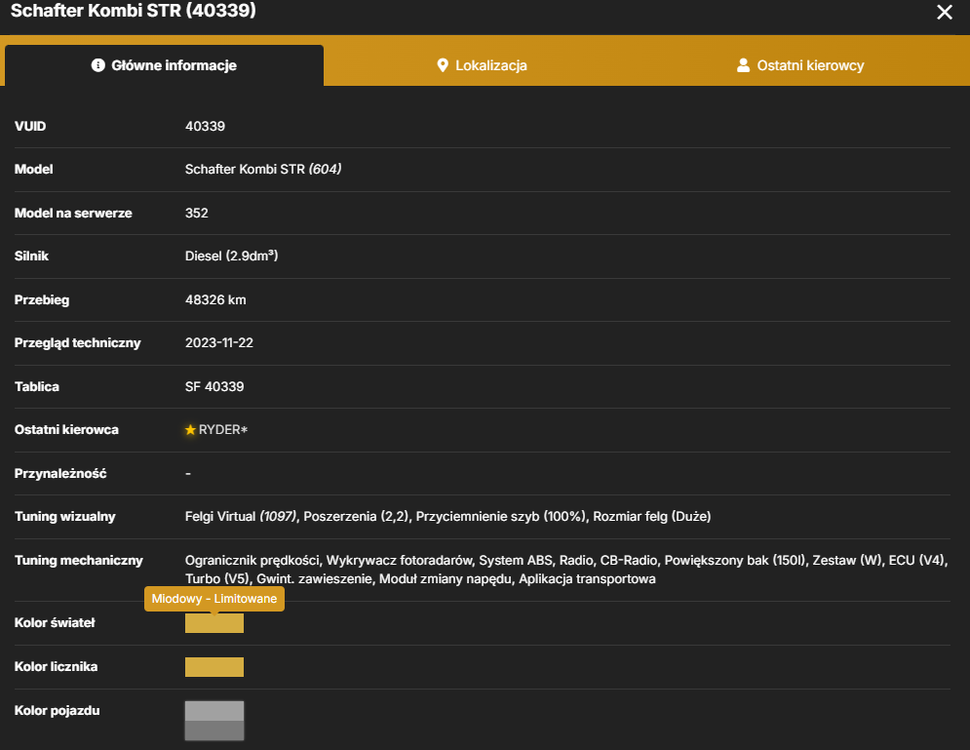The image size is (970, 750).
Task: Click the person icon for Ostatni kierowcy
Action: pyautogui.click(x=743, y=65)
